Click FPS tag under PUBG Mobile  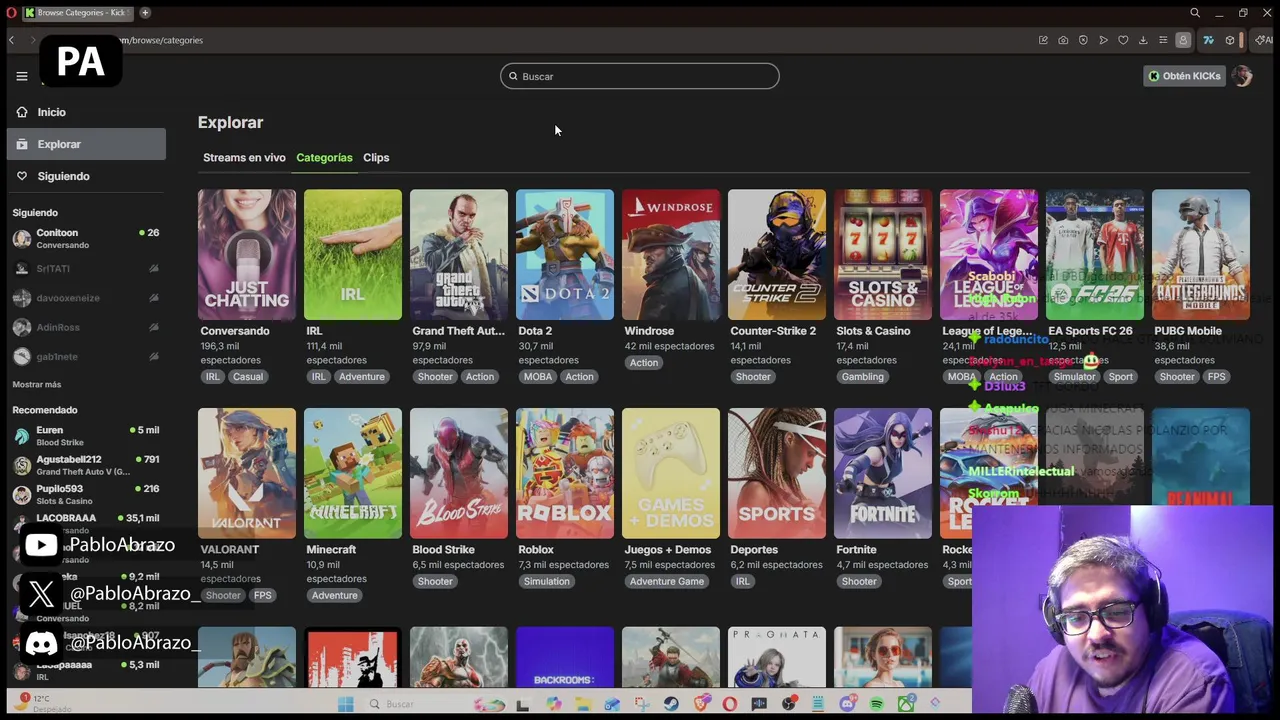[1216, 377]
